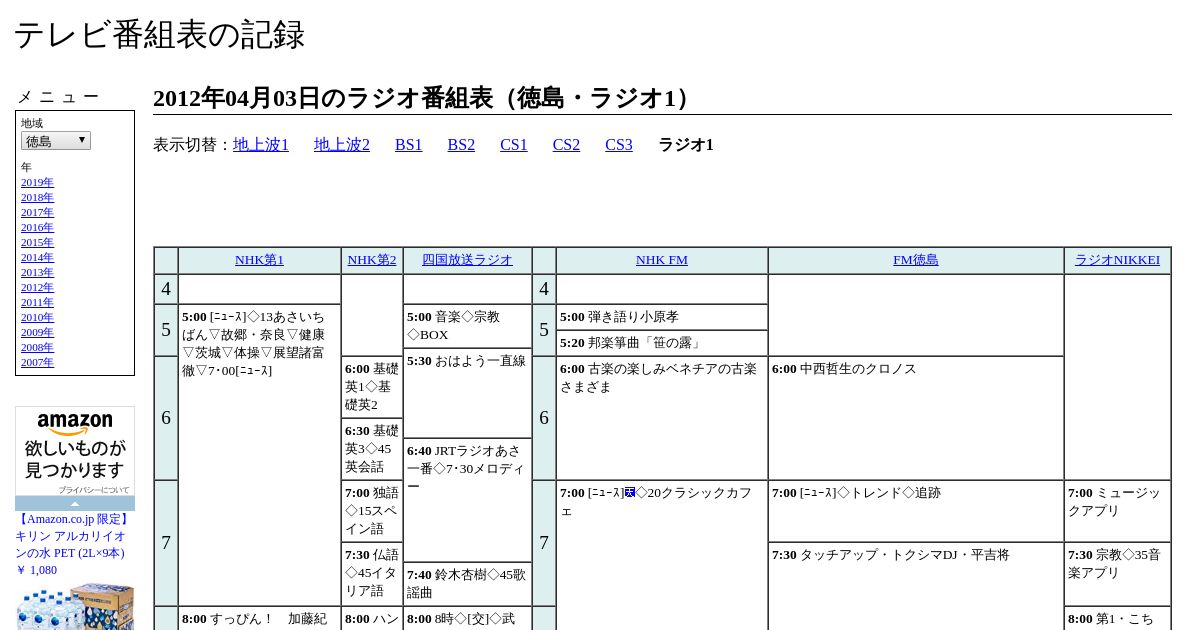This screenshot has height=630, width=1200.
Task: Click the 5:00 弾き語り小原孝 cell
Action: pyautogui.click(x=662, y=317)
